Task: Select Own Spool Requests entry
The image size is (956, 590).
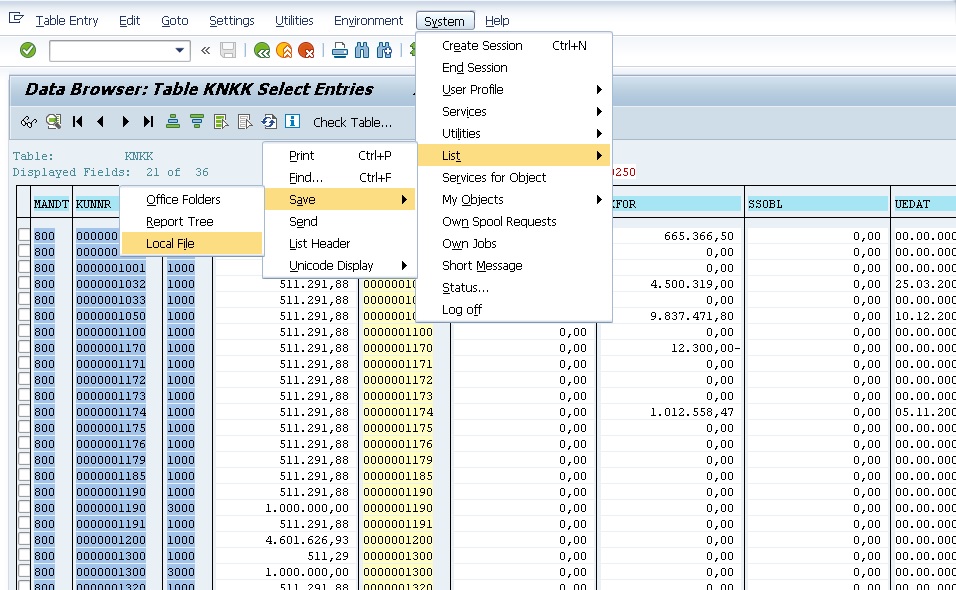Action: [515, 221]
